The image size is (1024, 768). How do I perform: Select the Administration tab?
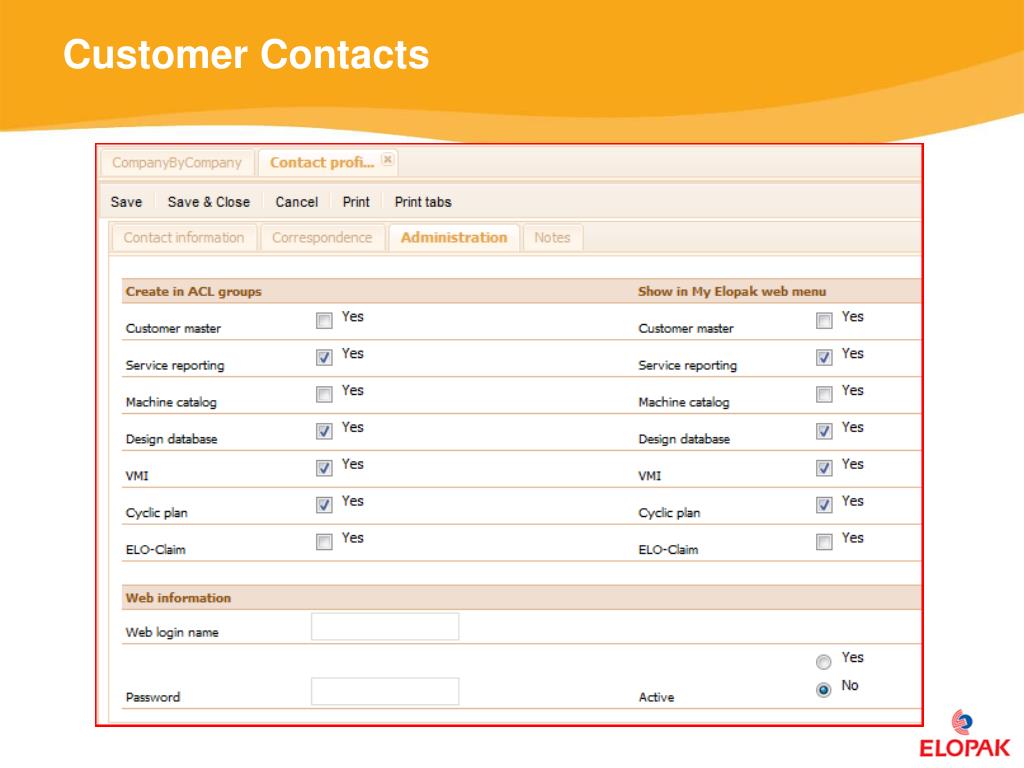point(454,238)
